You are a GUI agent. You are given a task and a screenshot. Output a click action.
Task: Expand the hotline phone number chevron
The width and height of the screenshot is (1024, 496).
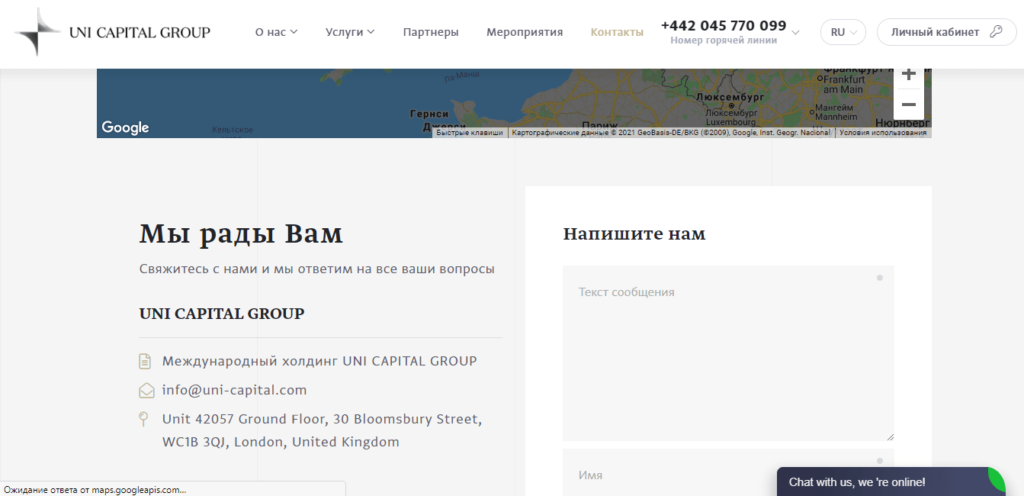pyautogui.click(x=795, y=32)
